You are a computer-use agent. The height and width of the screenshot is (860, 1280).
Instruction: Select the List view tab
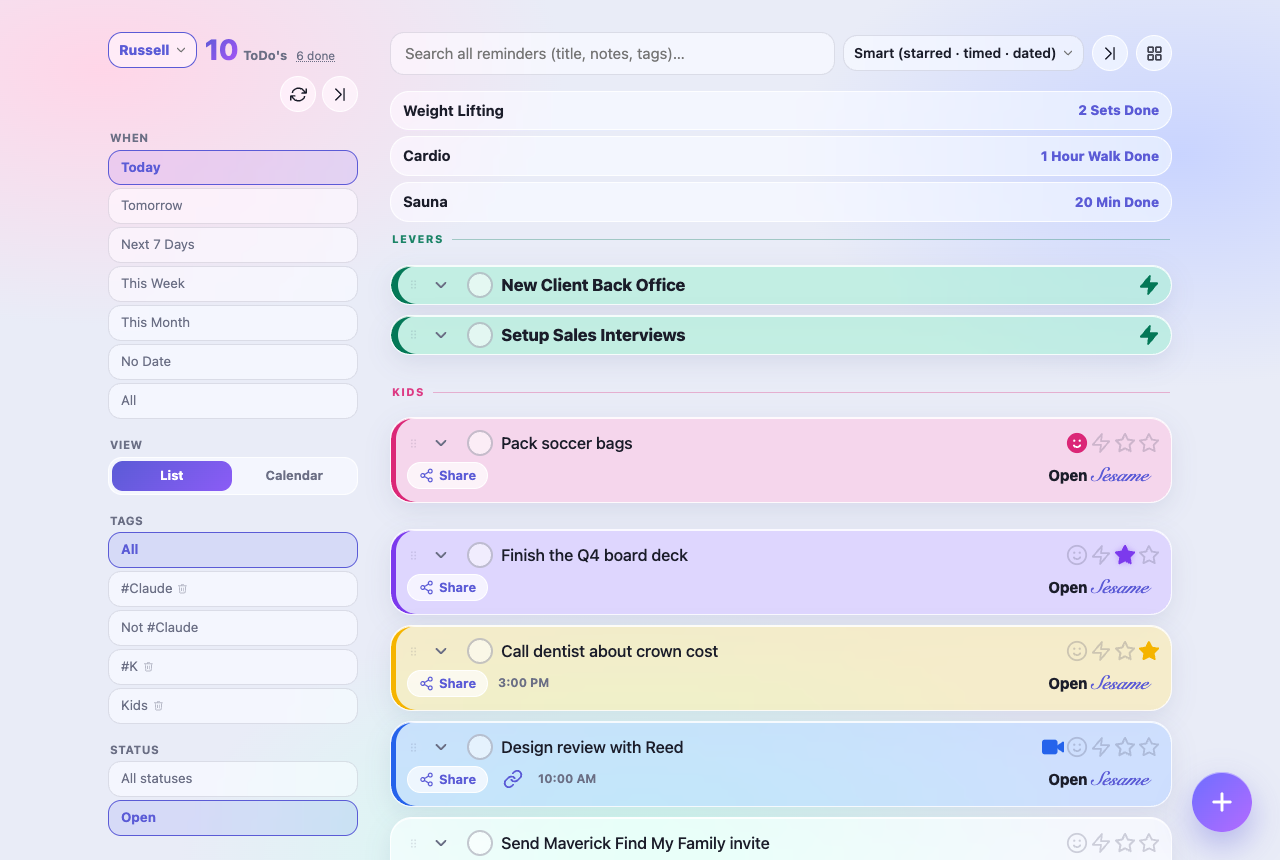click(172, 476)
